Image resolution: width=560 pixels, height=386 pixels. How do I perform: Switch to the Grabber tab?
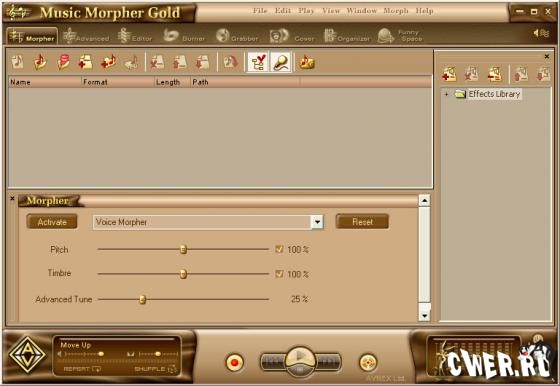click(237, 37)
